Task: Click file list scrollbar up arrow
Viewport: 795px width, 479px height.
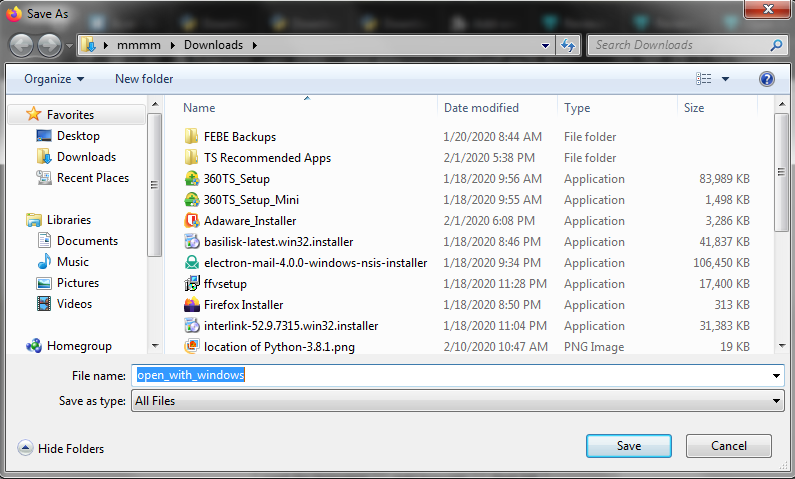Action: pos(782,105)
